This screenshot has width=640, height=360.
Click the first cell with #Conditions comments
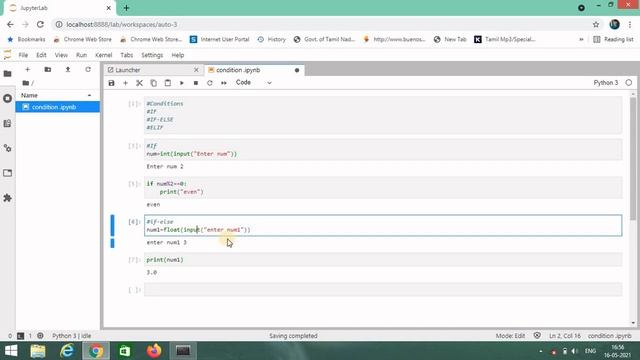(x=383, y=116)
